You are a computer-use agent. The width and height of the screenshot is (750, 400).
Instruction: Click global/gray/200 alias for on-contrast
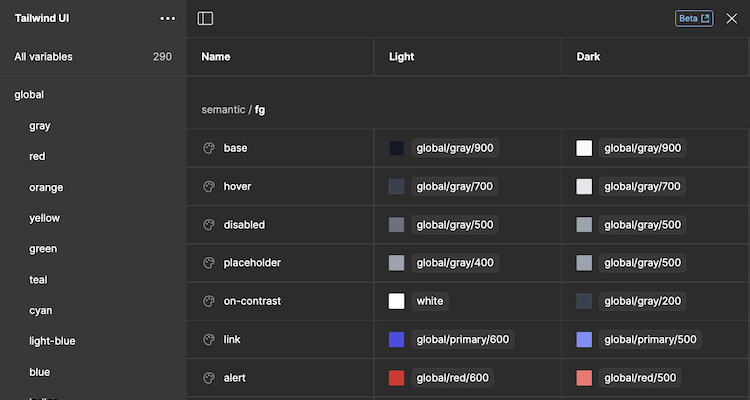(642, 301)
